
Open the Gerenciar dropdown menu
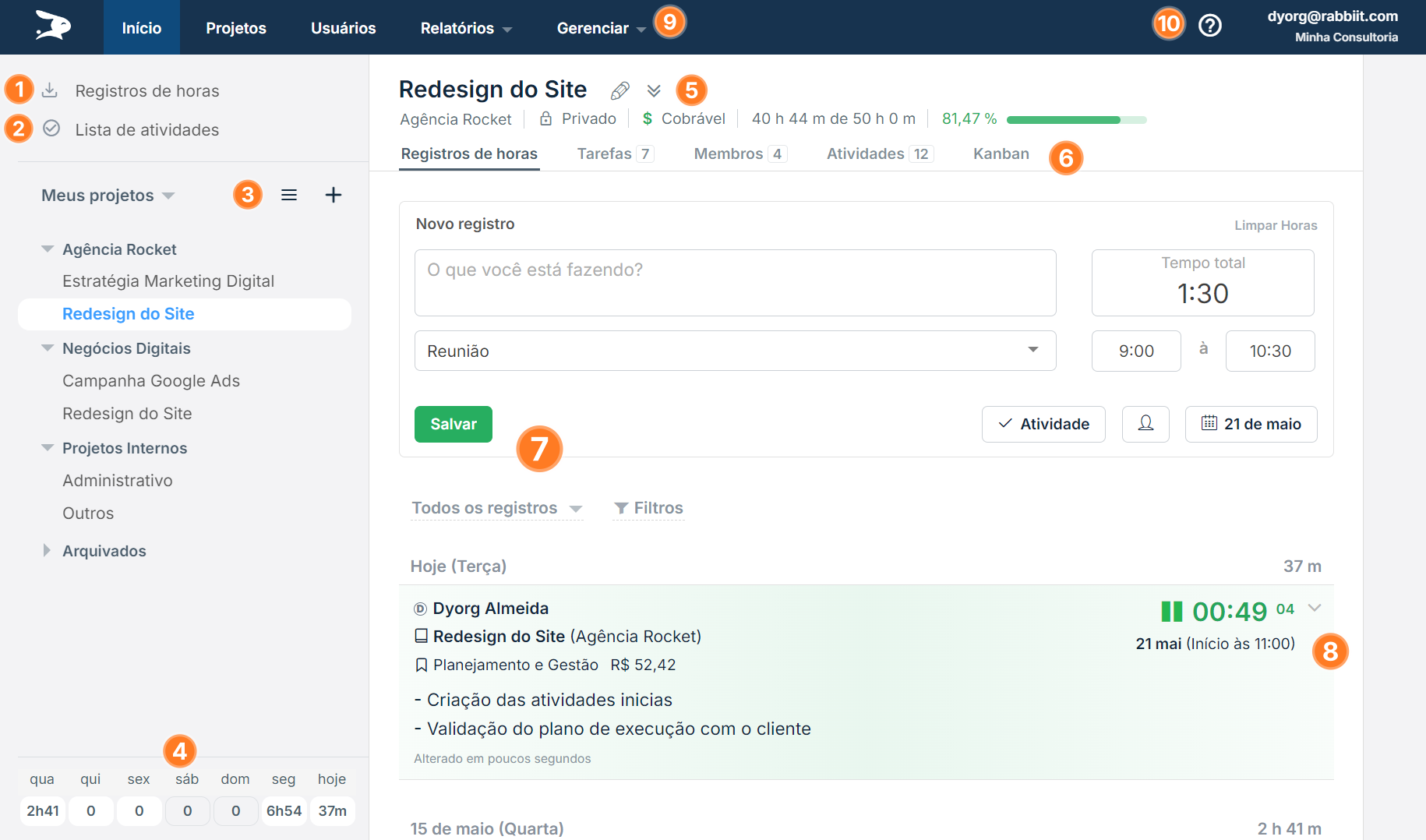coord(601,28)
